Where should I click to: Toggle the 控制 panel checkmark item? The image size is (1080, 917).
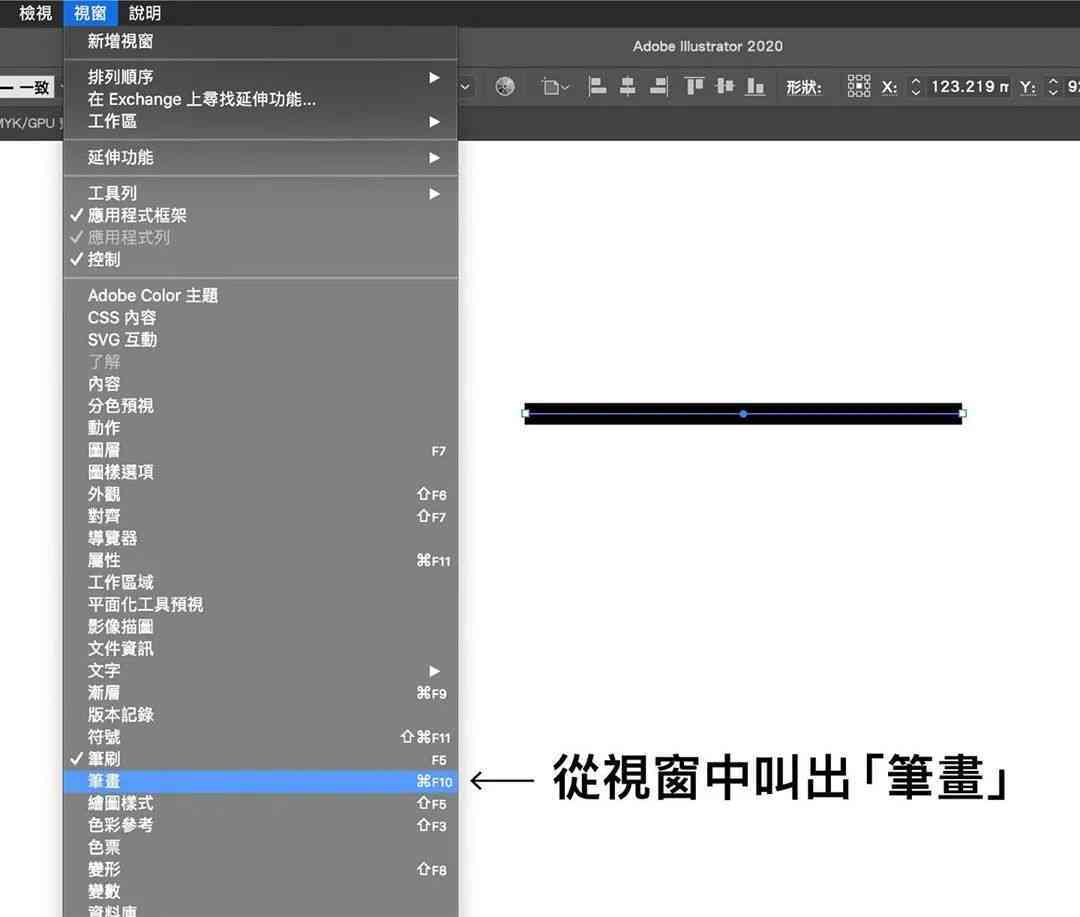[x=260, y=260]
